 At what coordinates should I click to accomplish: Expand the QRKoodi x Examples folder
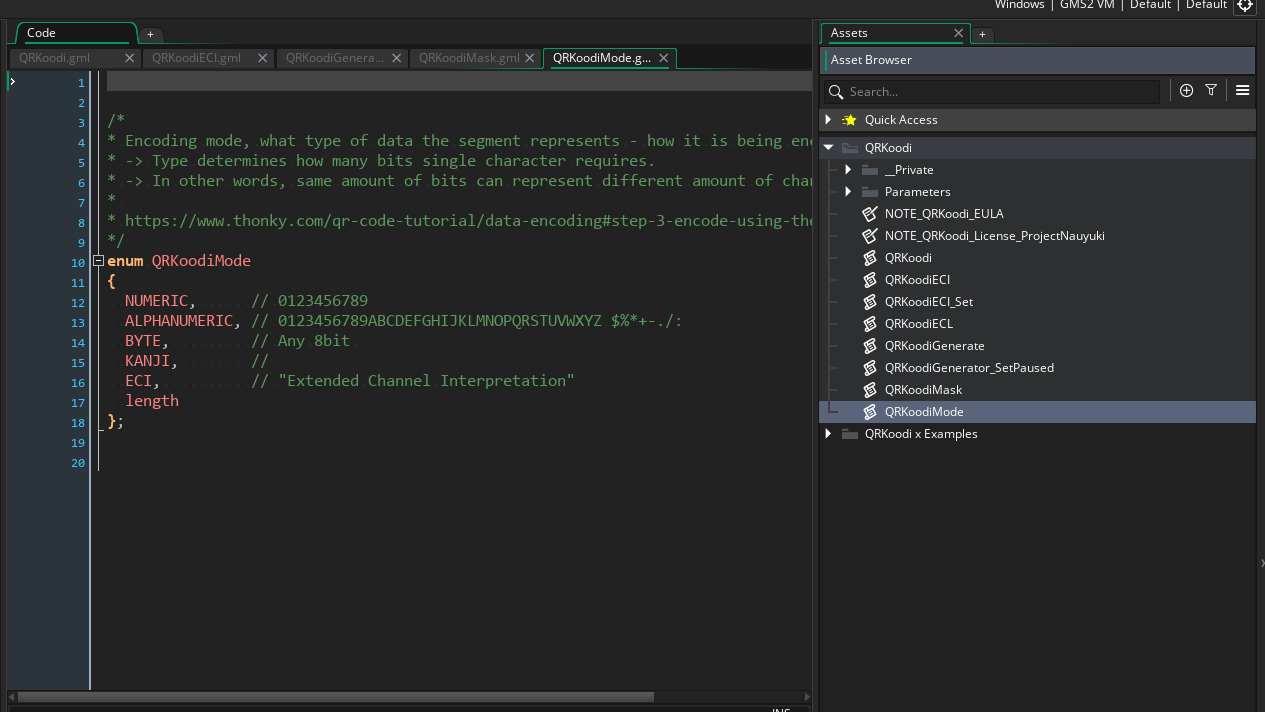[828, 434]
